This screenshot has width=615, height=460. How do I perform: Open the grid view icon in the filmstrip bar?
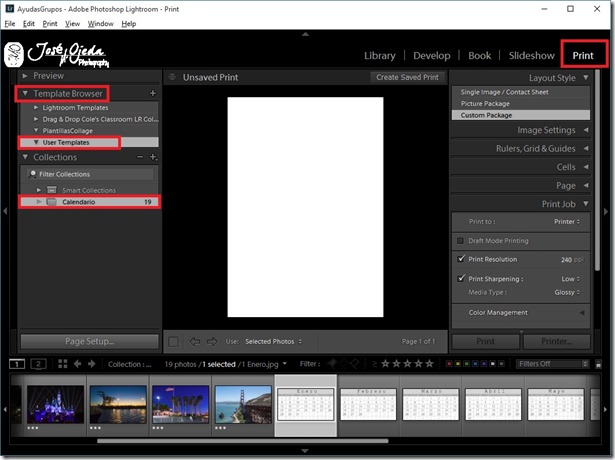coord(63,364)
